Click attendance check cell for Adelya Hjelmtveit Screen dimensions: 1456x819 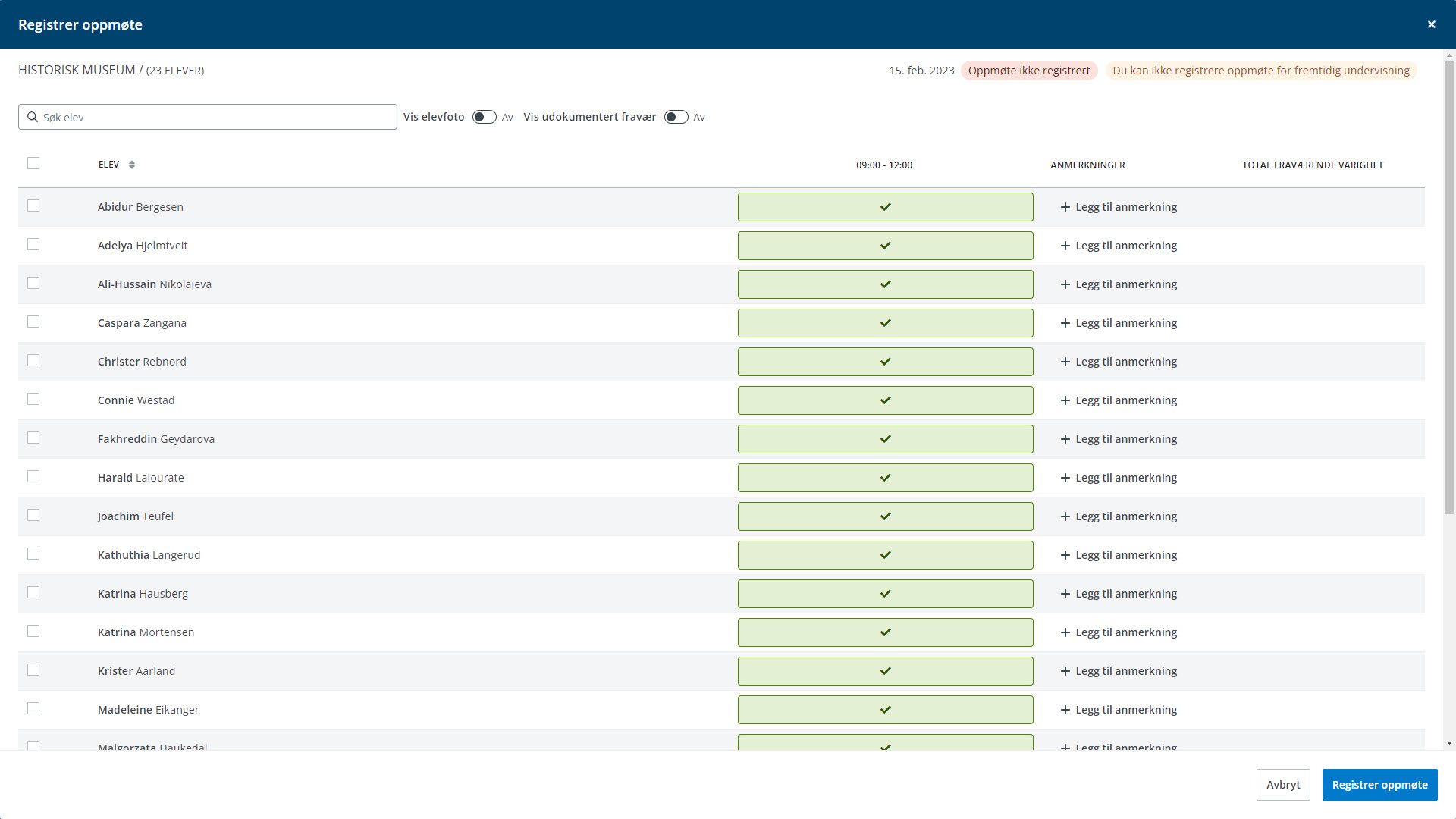885,246
